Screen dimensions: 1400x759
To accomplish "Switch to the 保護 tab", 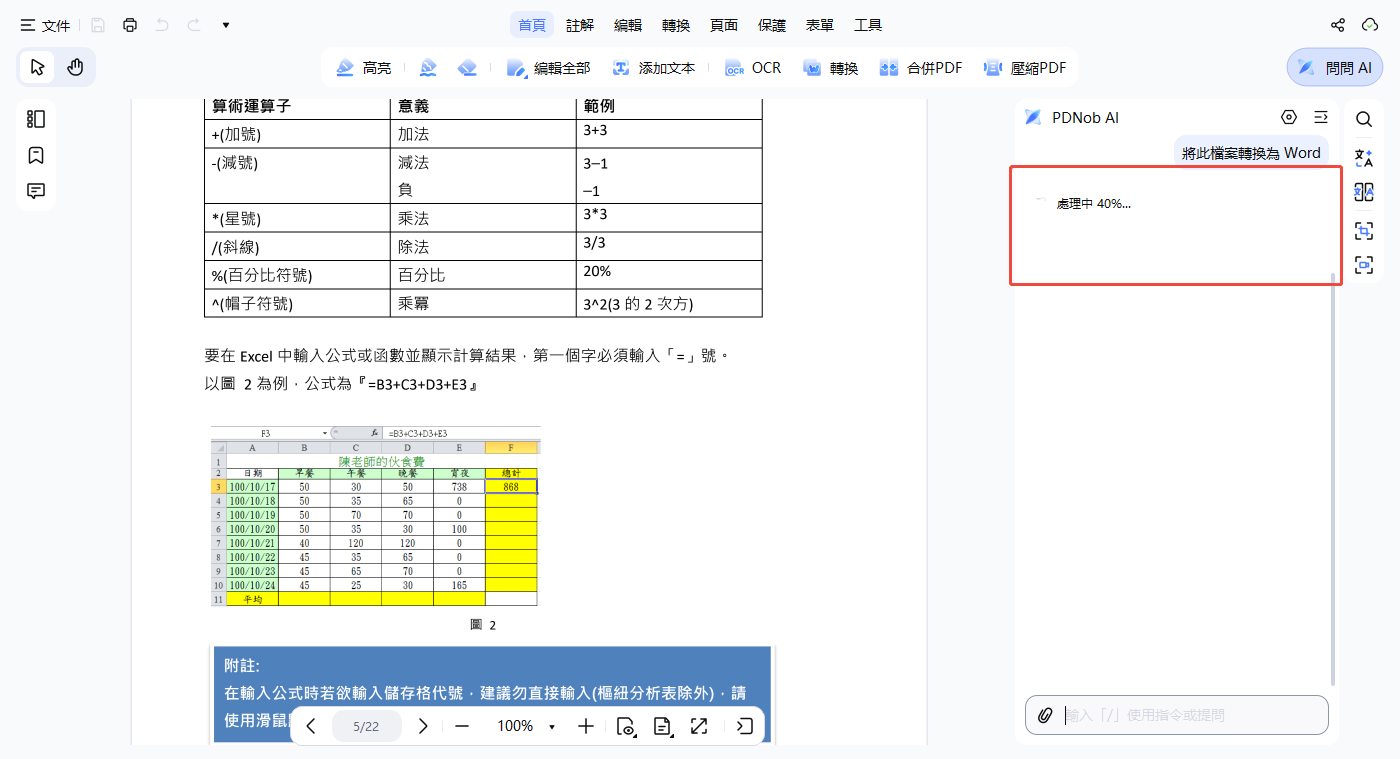I will (772, 25).
